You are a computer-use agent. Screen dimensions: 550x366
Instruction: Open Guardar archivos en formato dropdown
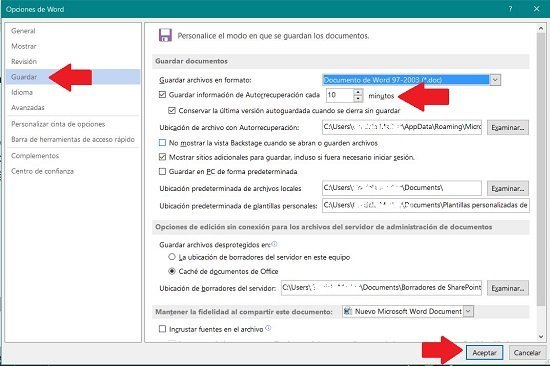point(495,80)
